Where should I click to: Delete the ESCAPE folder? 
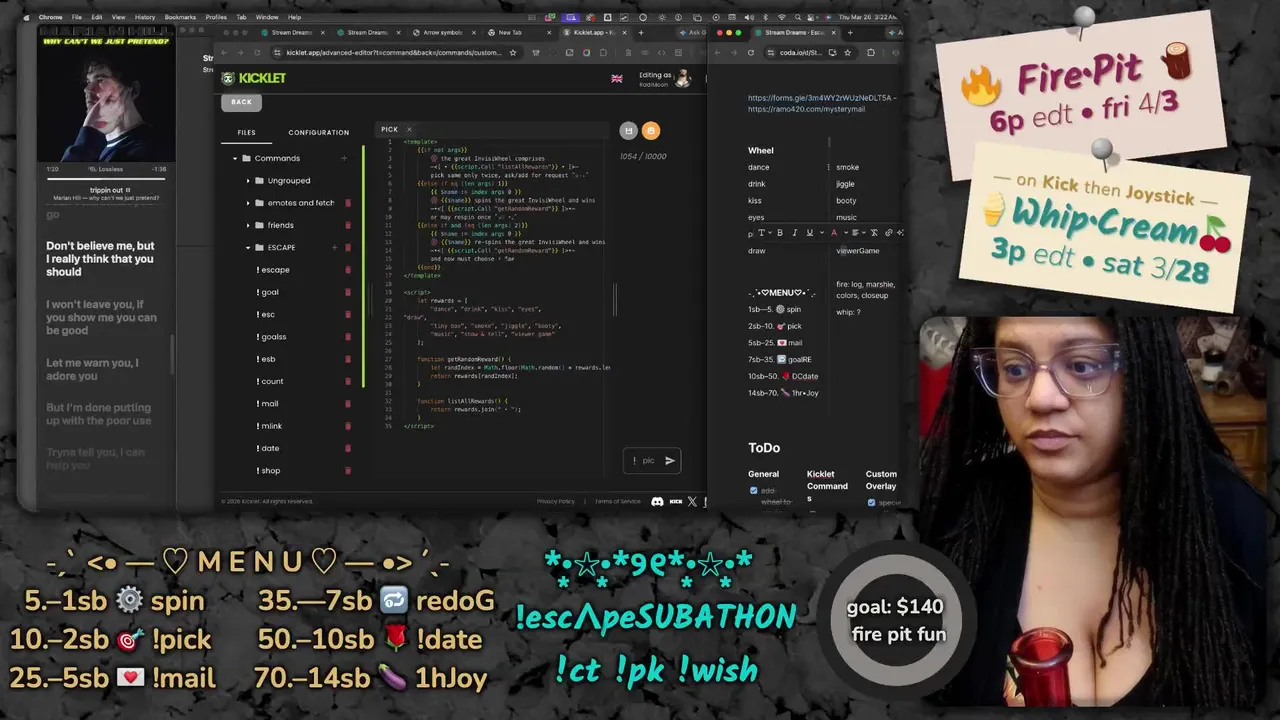348,248
